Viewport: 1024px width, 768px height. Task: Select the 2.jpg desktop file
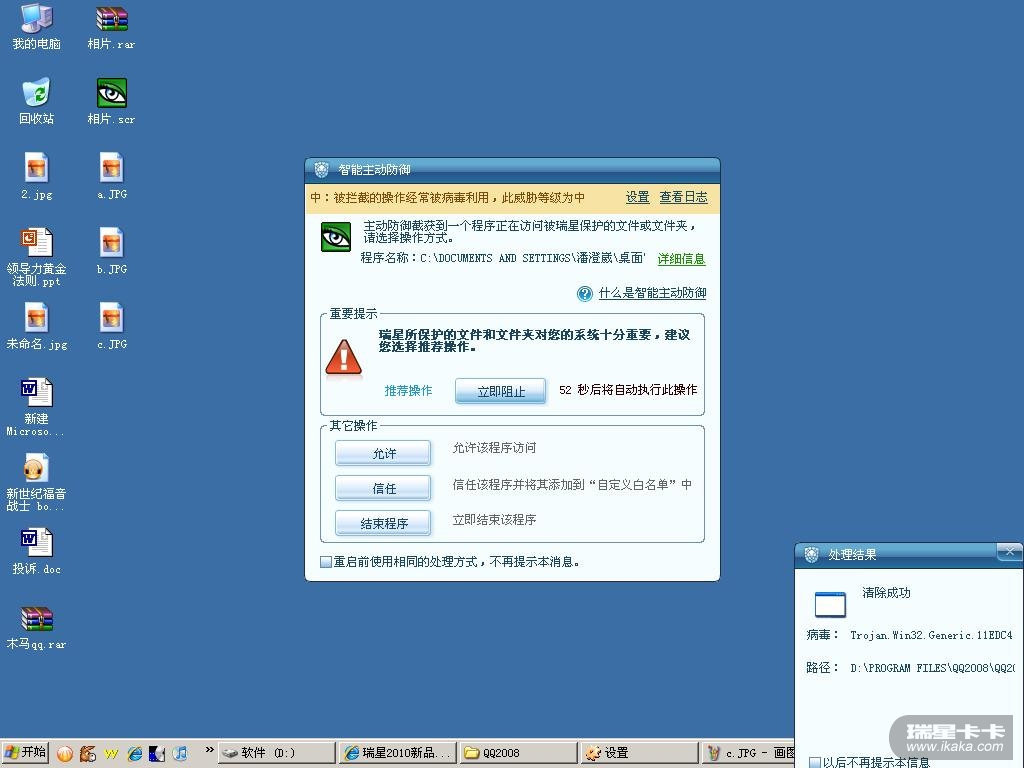37,176
